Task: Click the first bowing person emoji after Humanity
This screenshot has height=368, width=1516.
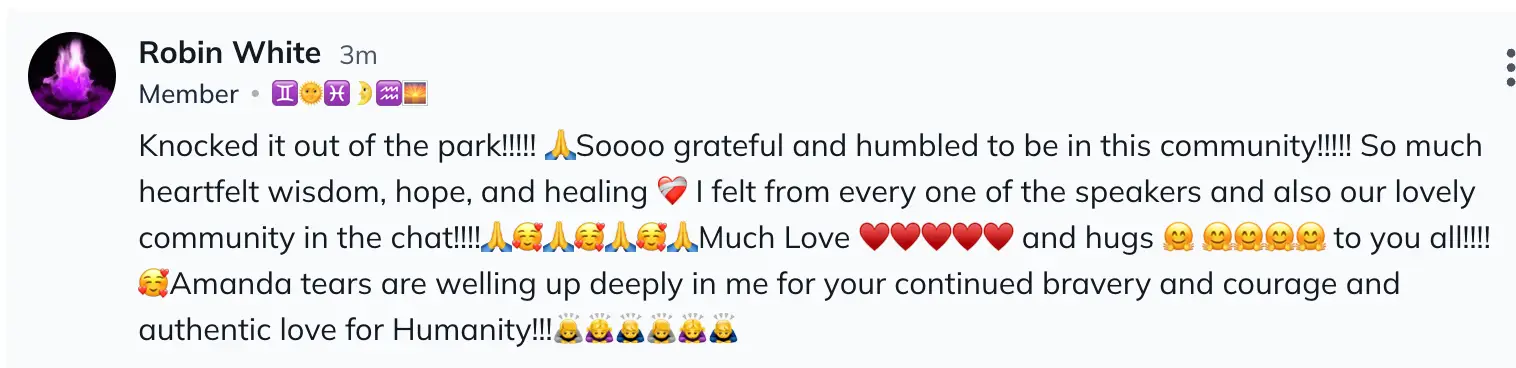Action: coord(568,330)
